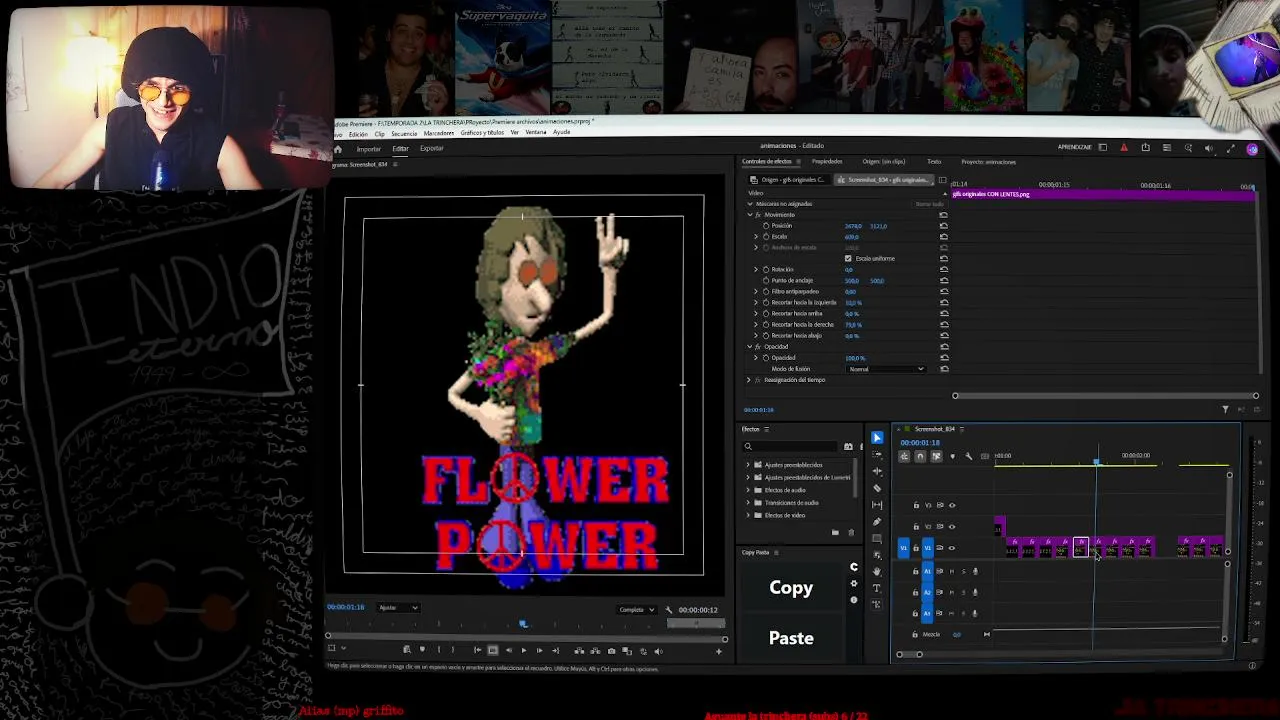Click the effect controls zoom scroll bar
The height and width of the screenshot is (720, 1280).
[x=1105, y=396]
